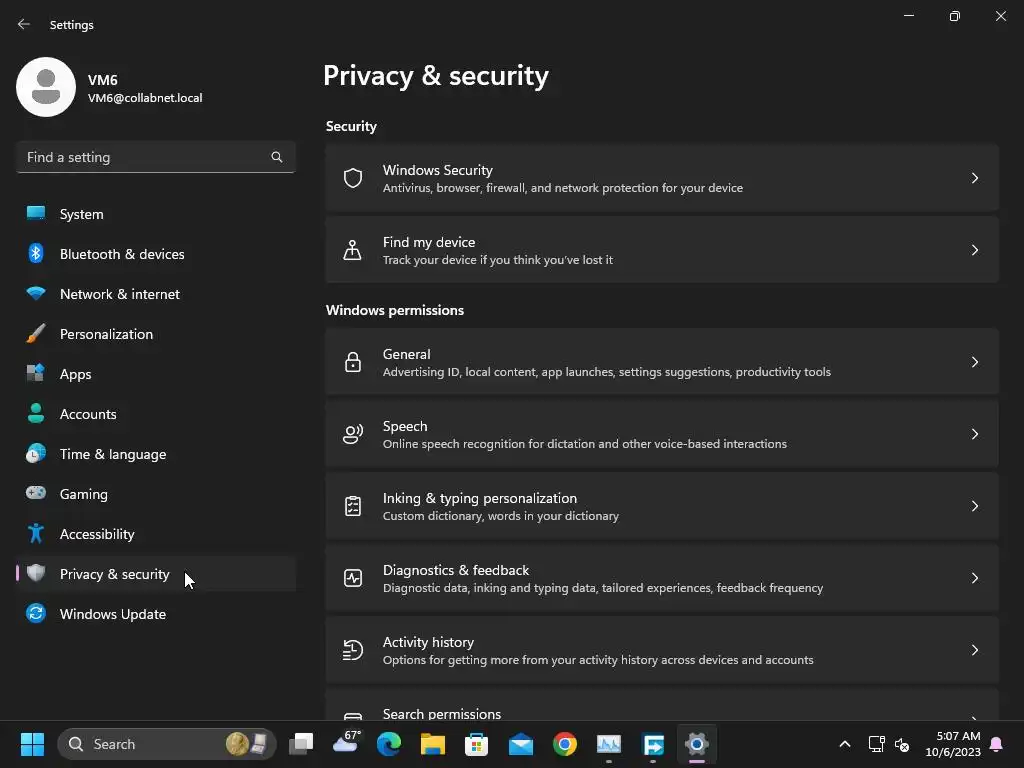
Task: Expand Windows Security with its chevron
Action: tap(974, 178)
